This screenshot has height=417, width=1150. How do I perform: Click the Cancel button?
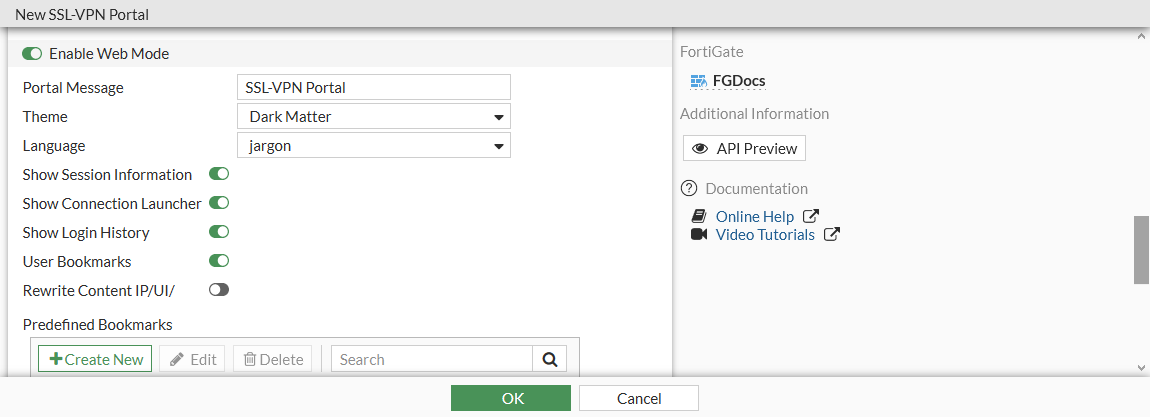point(638,398)
